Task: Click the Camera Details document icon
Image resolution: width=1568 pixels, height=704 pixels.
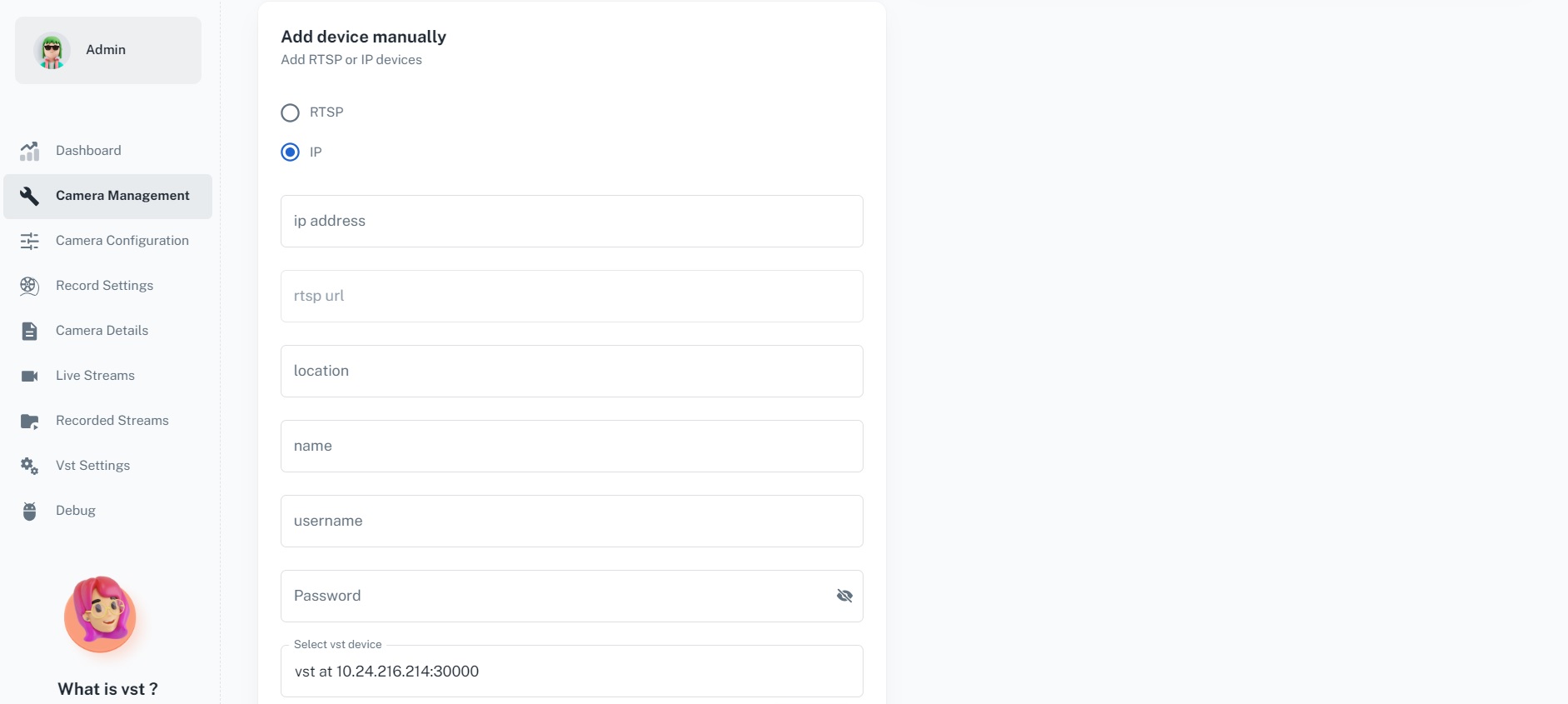Action: pos(30,331)
